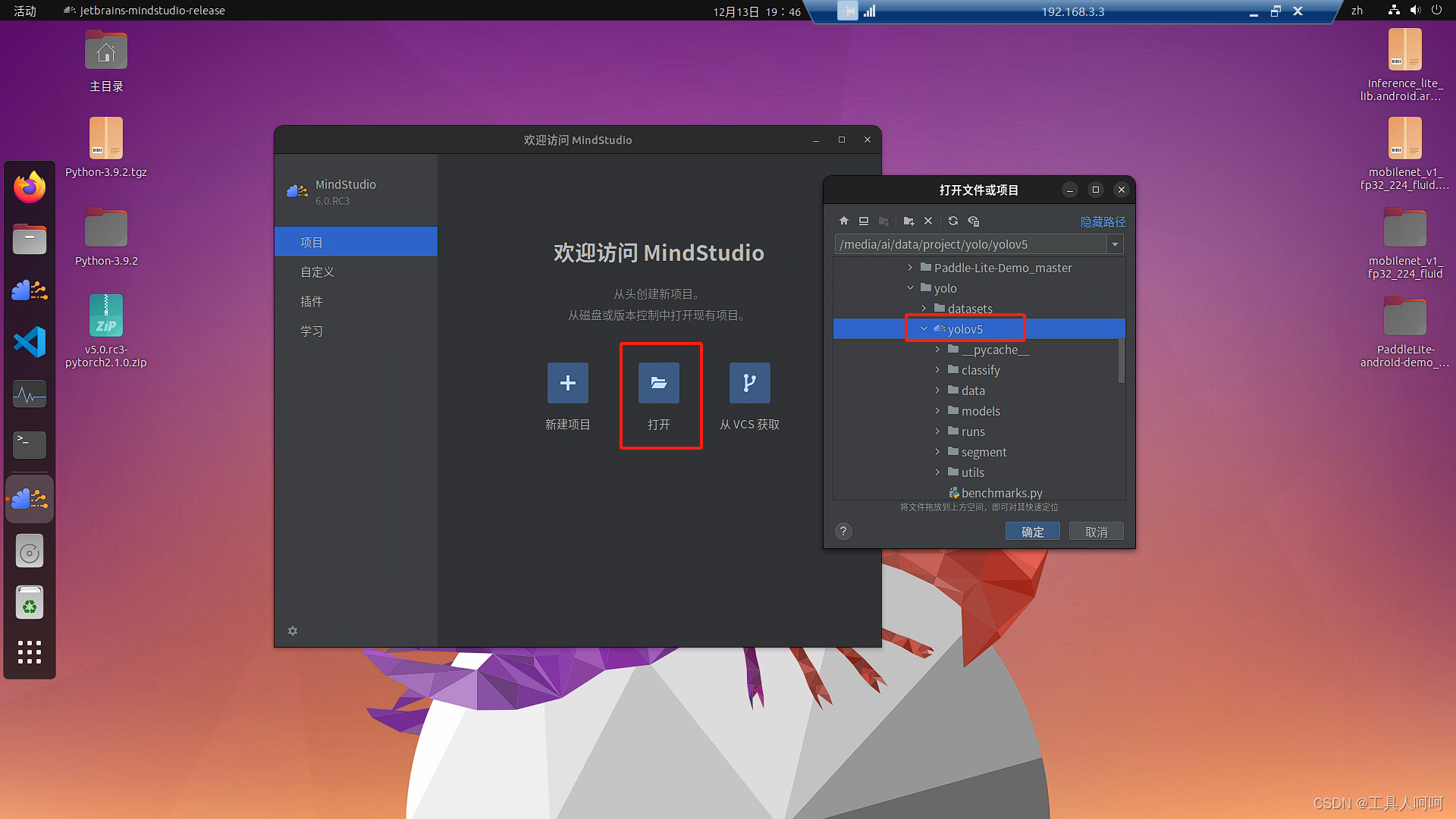1456x819 pixels.
Task: Refresh the file tree in open dialog
Action: tap(953, 221)
